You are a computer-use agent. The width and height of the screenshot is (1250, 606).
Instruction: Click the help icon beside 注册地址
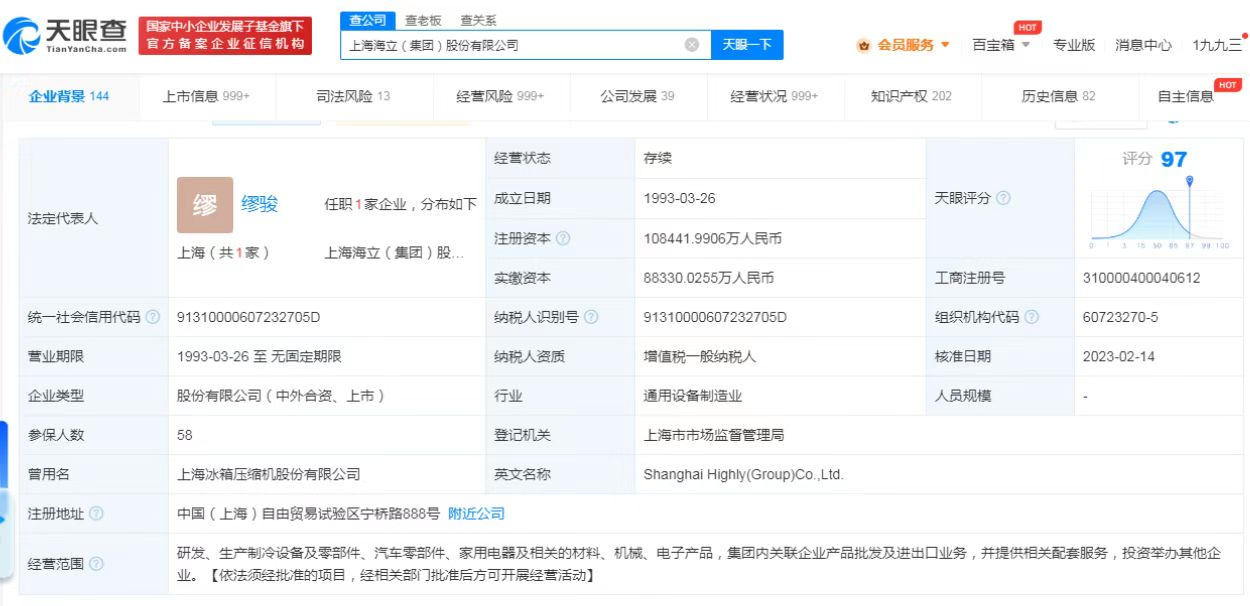96,513
